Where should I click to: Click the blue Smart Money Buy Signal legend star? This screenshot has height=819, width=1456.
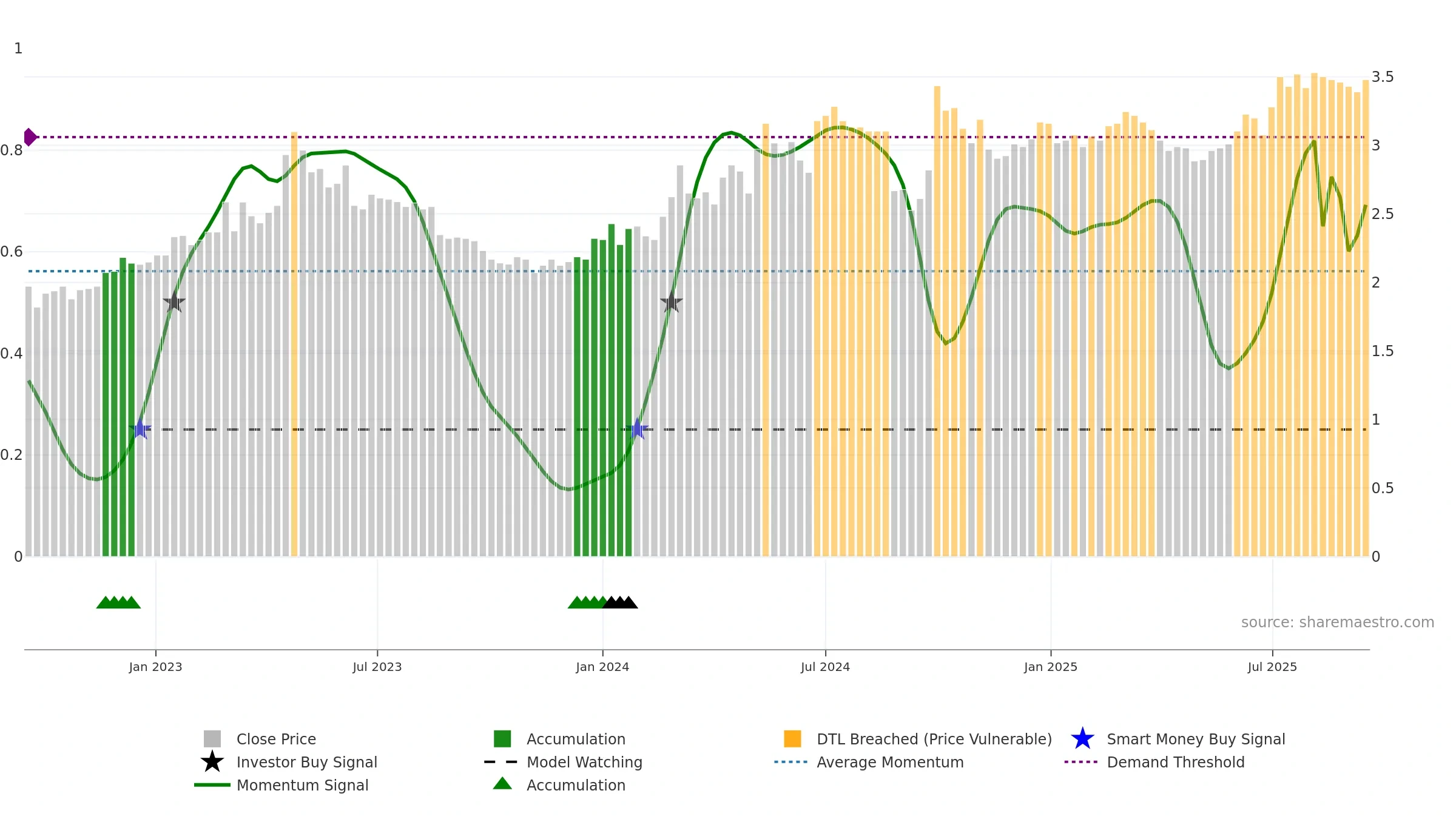tap(1082, 739)
